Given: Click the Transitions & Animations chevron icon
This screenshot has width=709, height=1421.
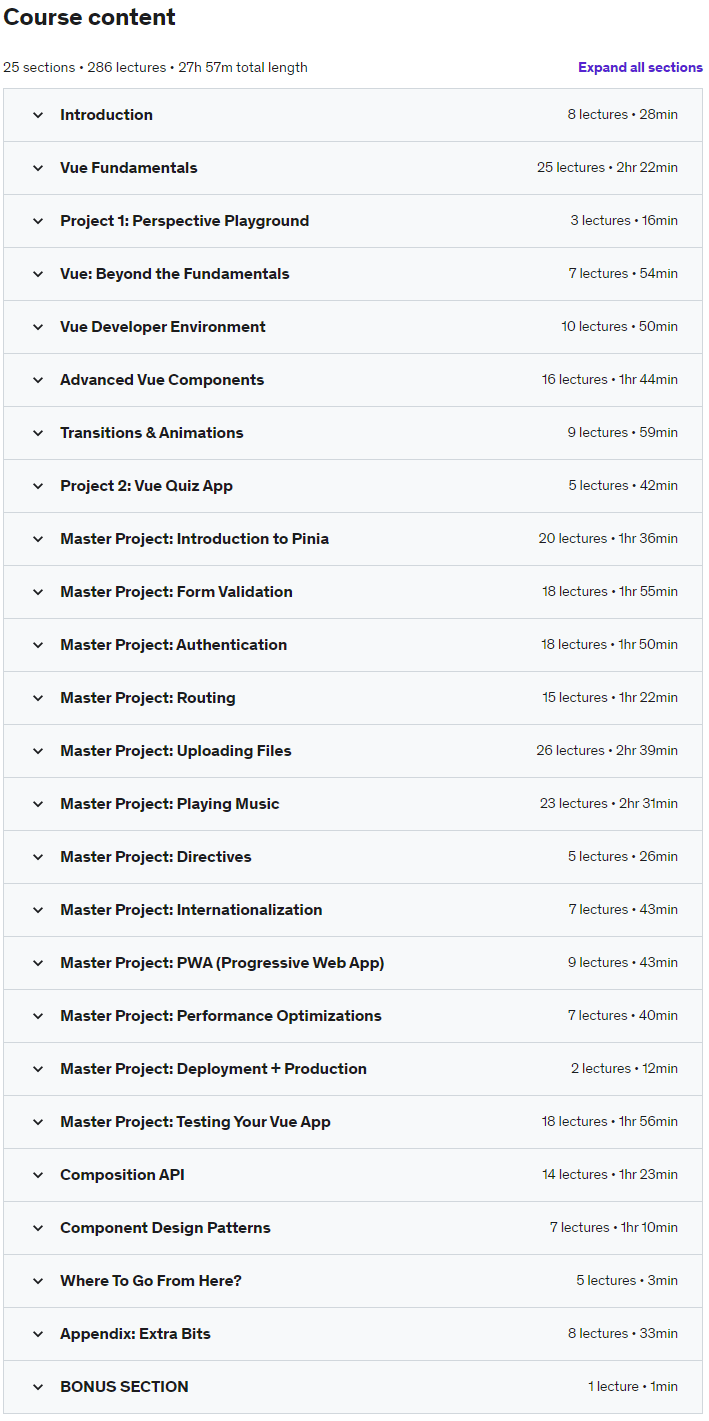Looking at the screenshot, I should click(x=38, y=433).
